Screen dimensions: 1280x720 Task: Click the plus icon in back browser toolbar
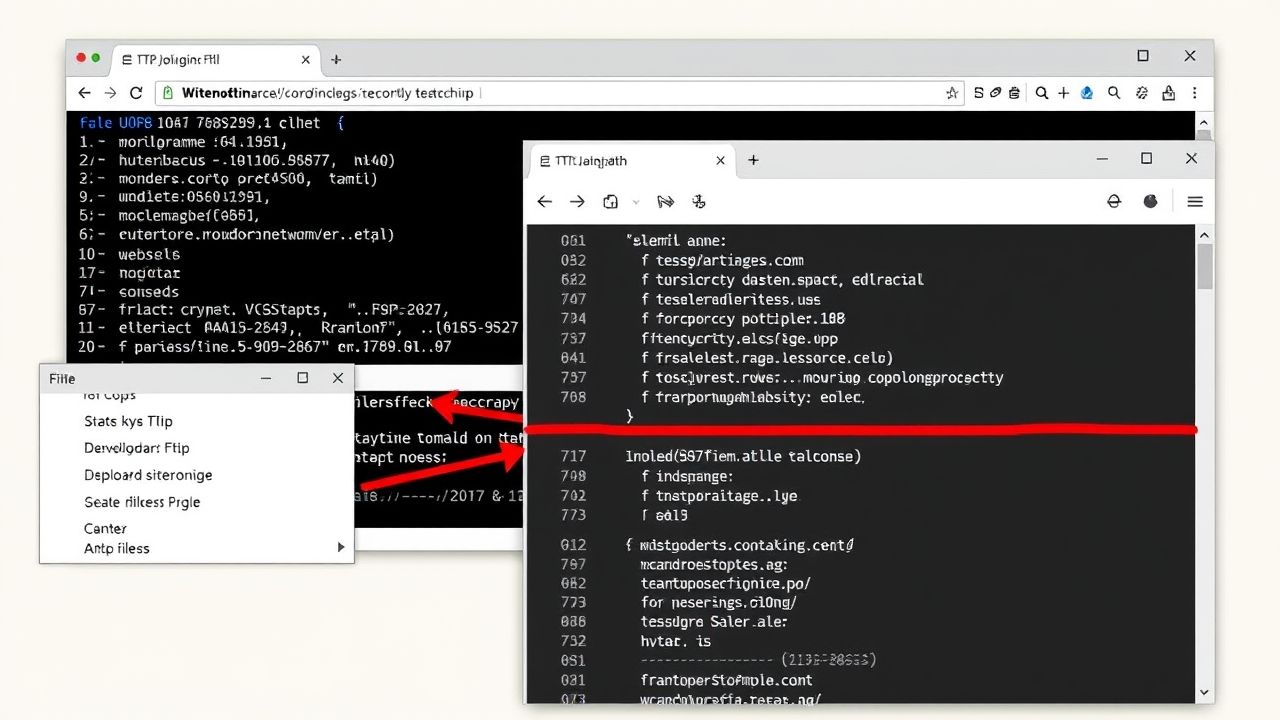tap(1063, 93)
